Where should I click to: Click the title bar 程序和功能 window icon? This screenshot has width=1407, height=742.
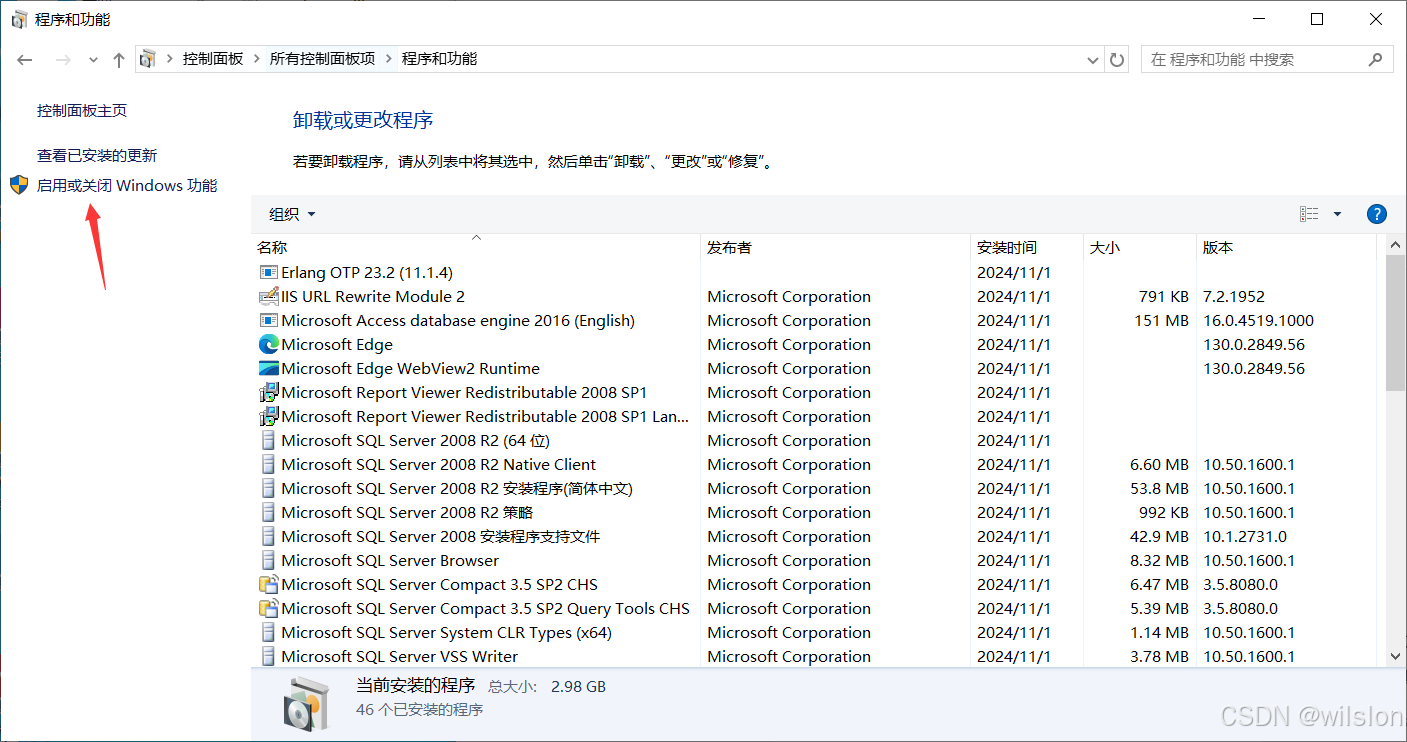pyautogui.click(x=19, y=19)
